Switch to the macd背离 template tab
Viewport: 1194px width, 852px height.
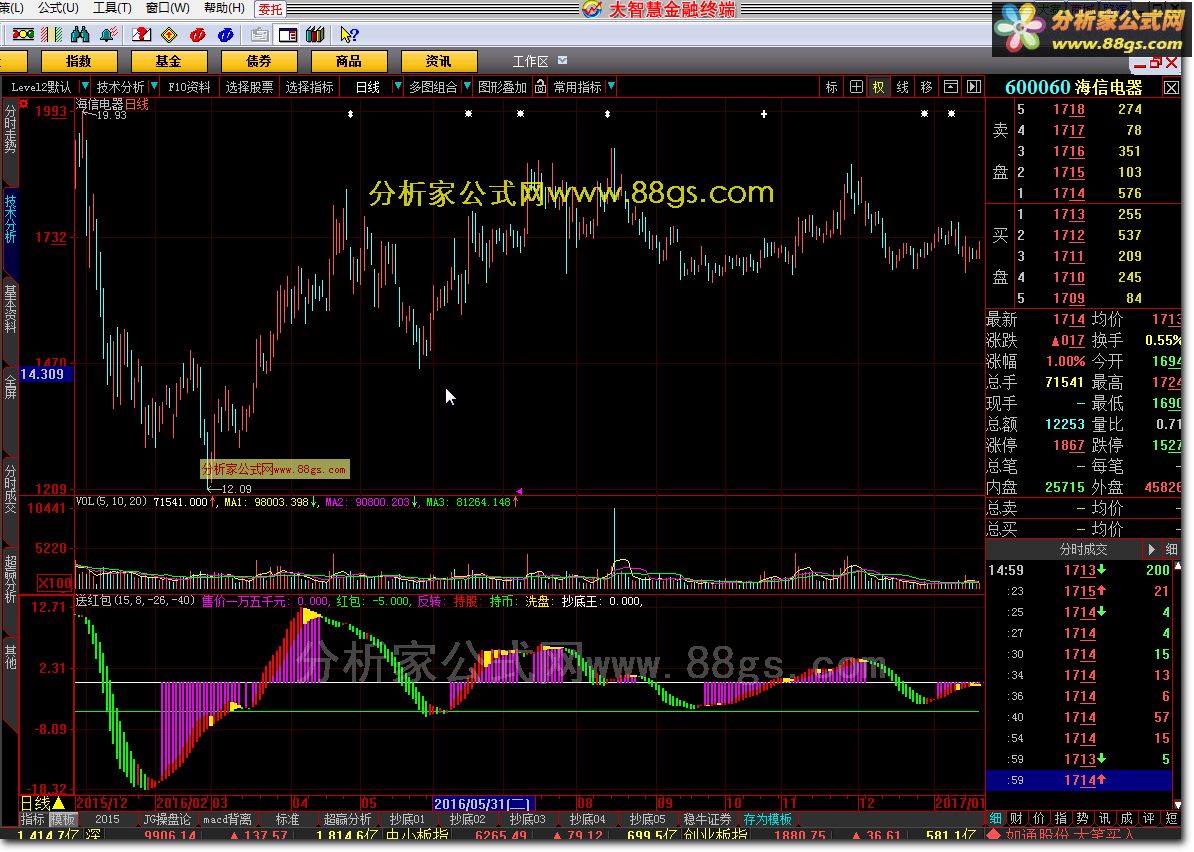pos(226,819)
